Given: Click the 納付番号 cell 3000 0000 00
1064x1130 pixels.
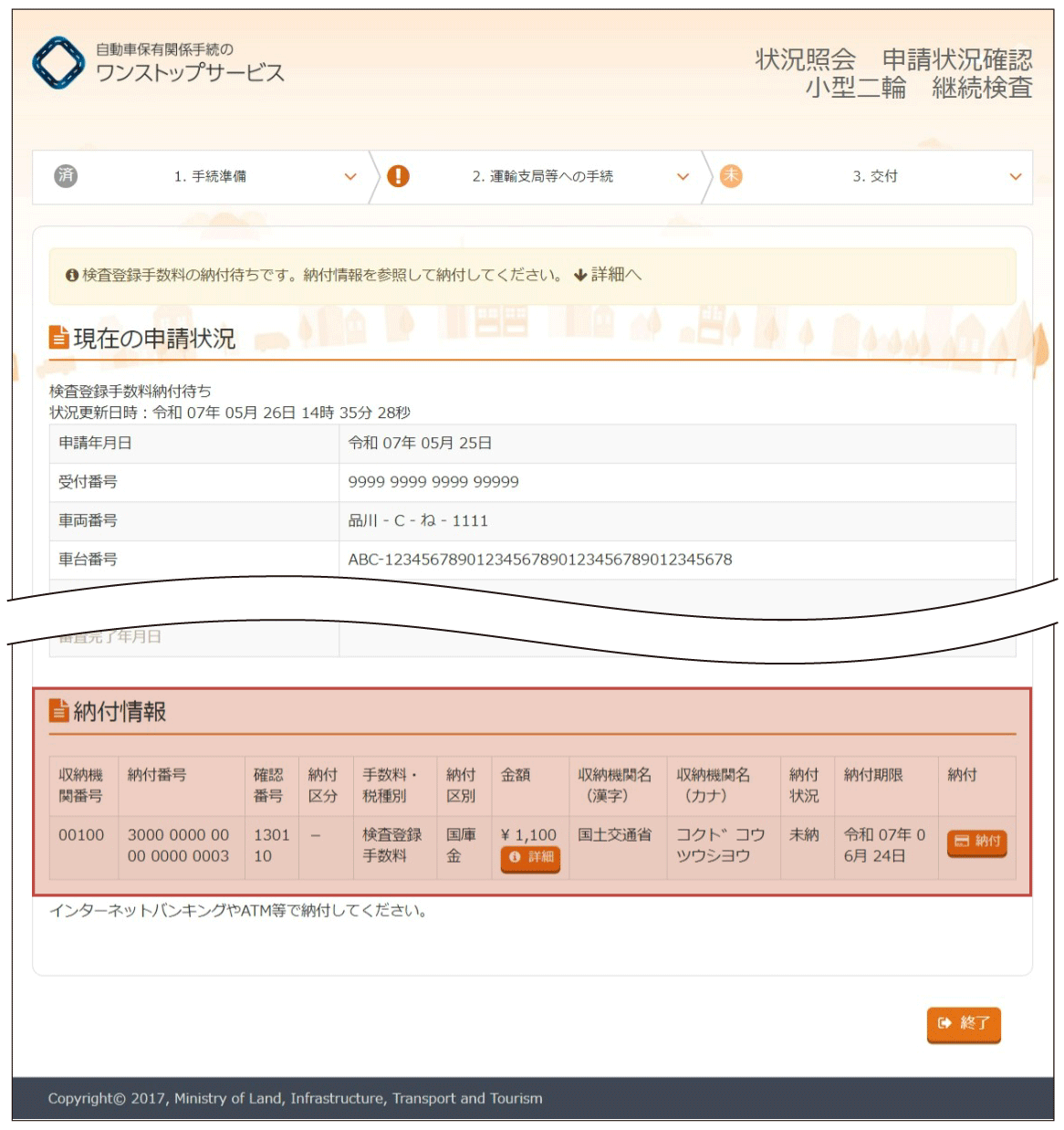Looking at the screenshot, I should coord(181,846).
